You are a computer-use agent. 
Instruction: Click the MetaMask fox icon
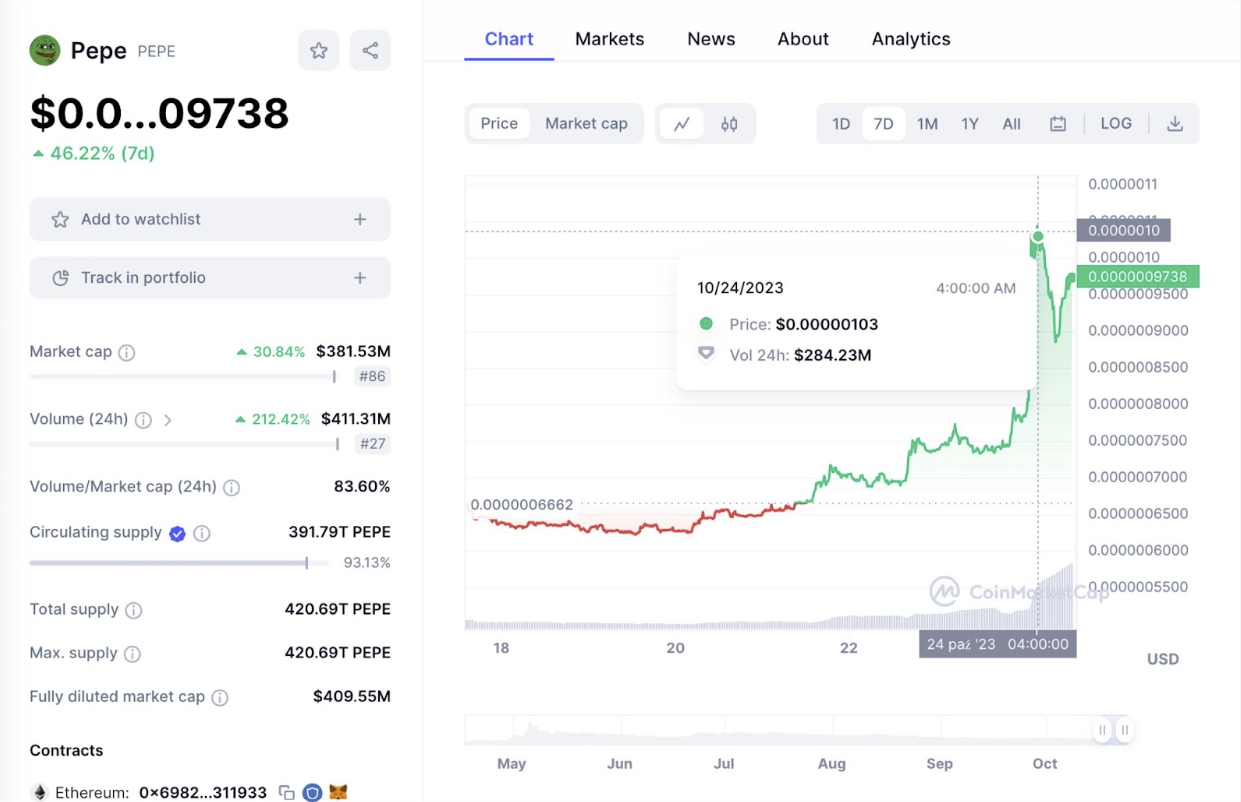click(339, 792)
